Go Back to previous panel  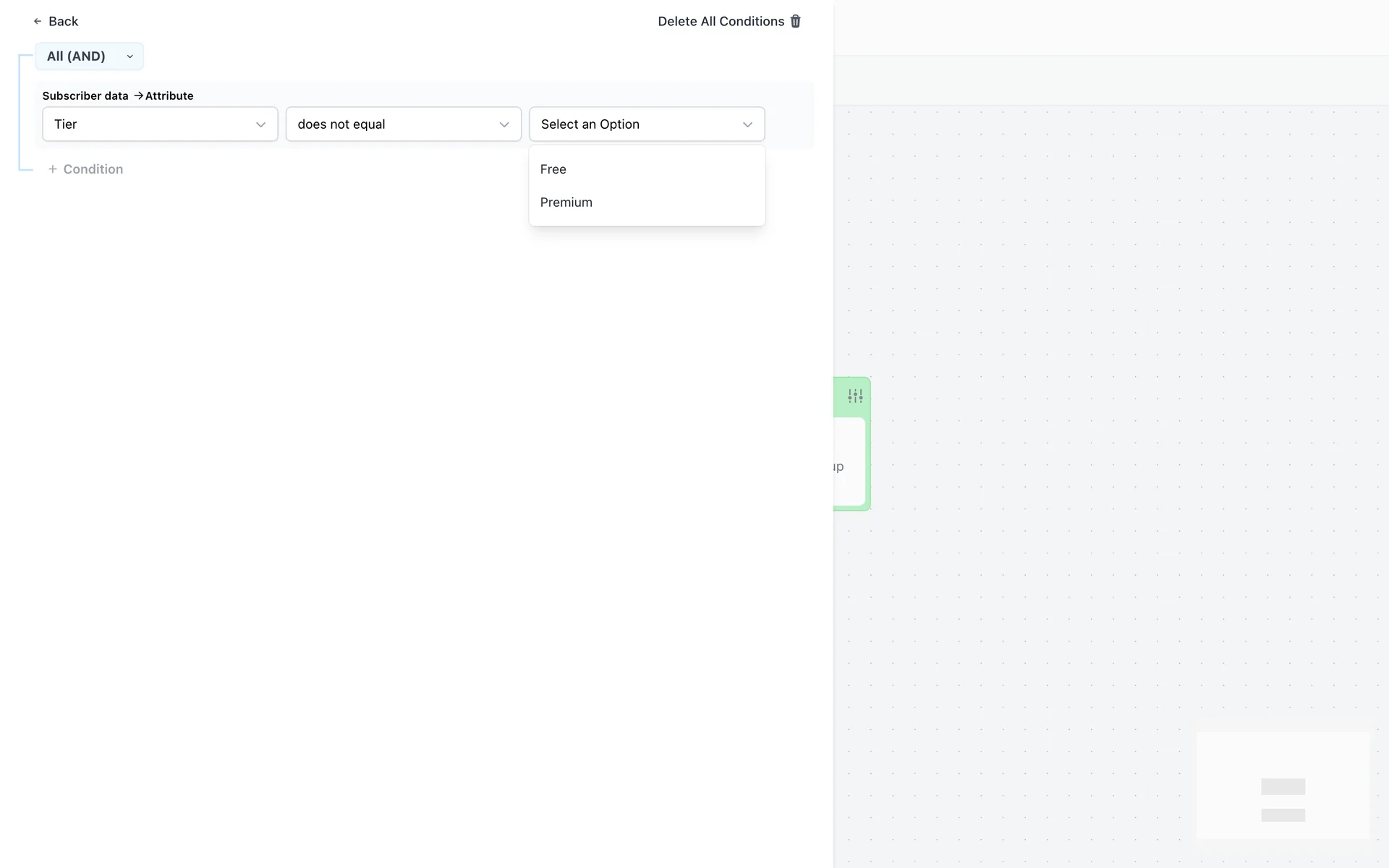pos(63,22)
